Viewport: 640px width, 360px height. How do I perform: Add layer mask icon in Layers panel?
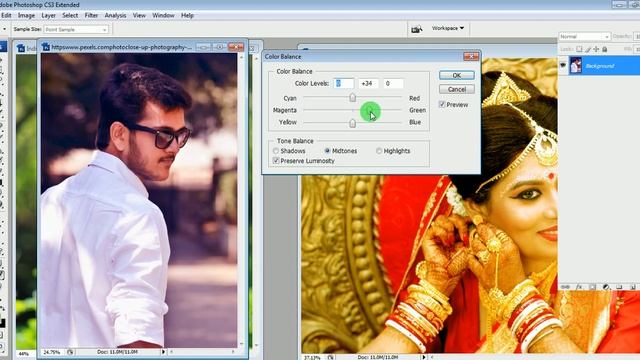(x=592, y=287)
